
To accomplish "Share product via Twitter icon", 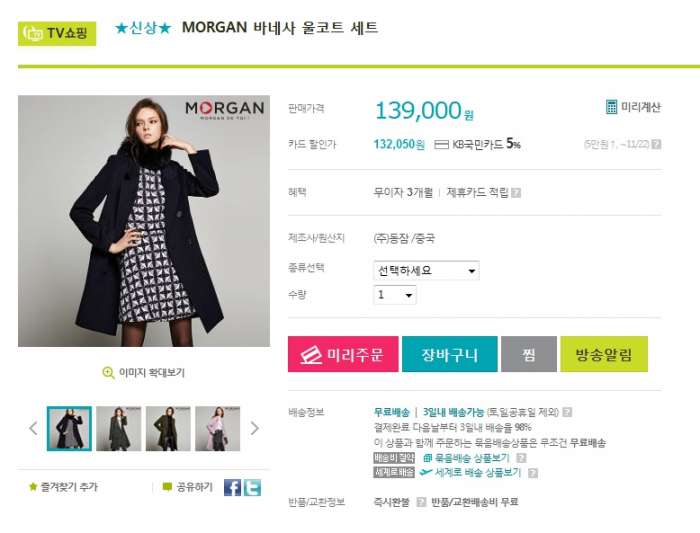I will coord(252,487).
